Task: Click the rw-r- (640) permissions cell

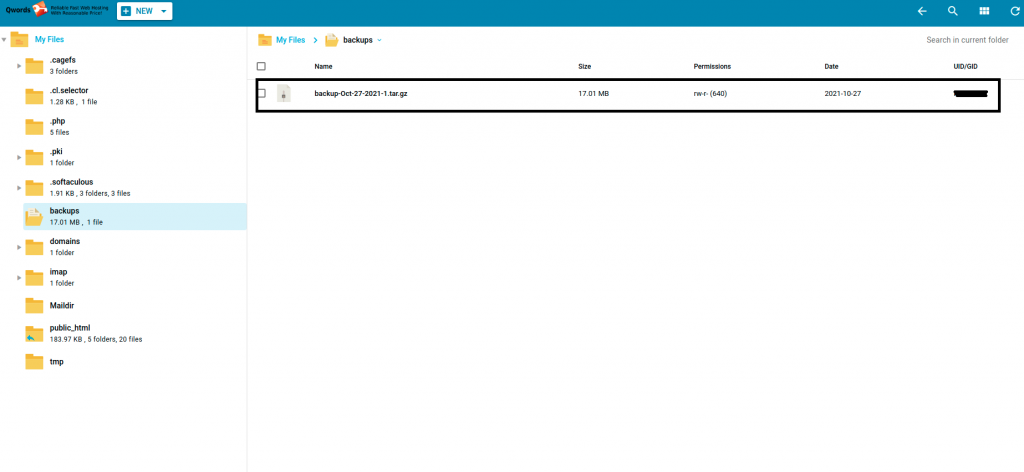Action: click(711, 94)
